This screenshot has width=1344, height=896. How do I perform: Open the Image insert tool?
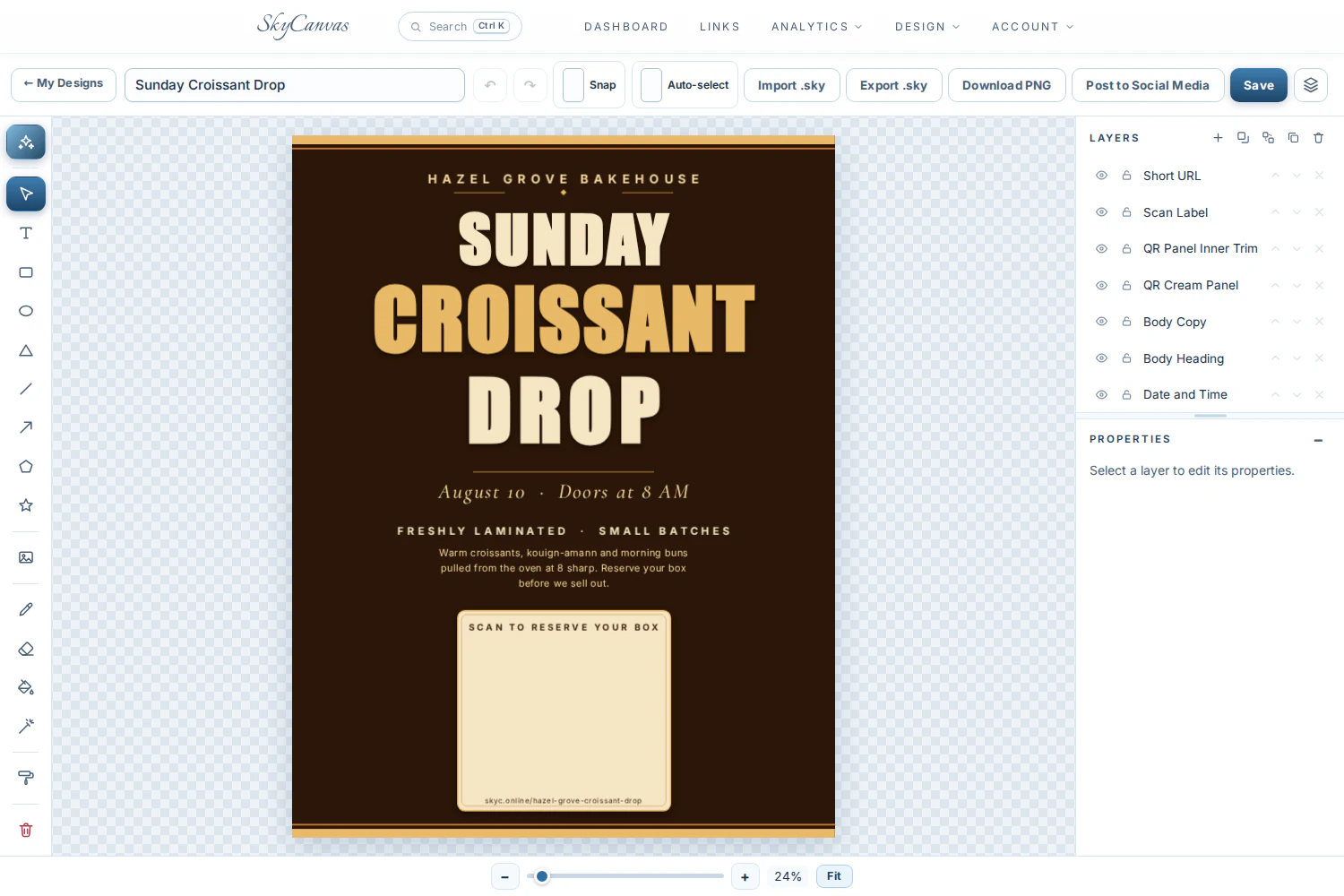(26, 557)
